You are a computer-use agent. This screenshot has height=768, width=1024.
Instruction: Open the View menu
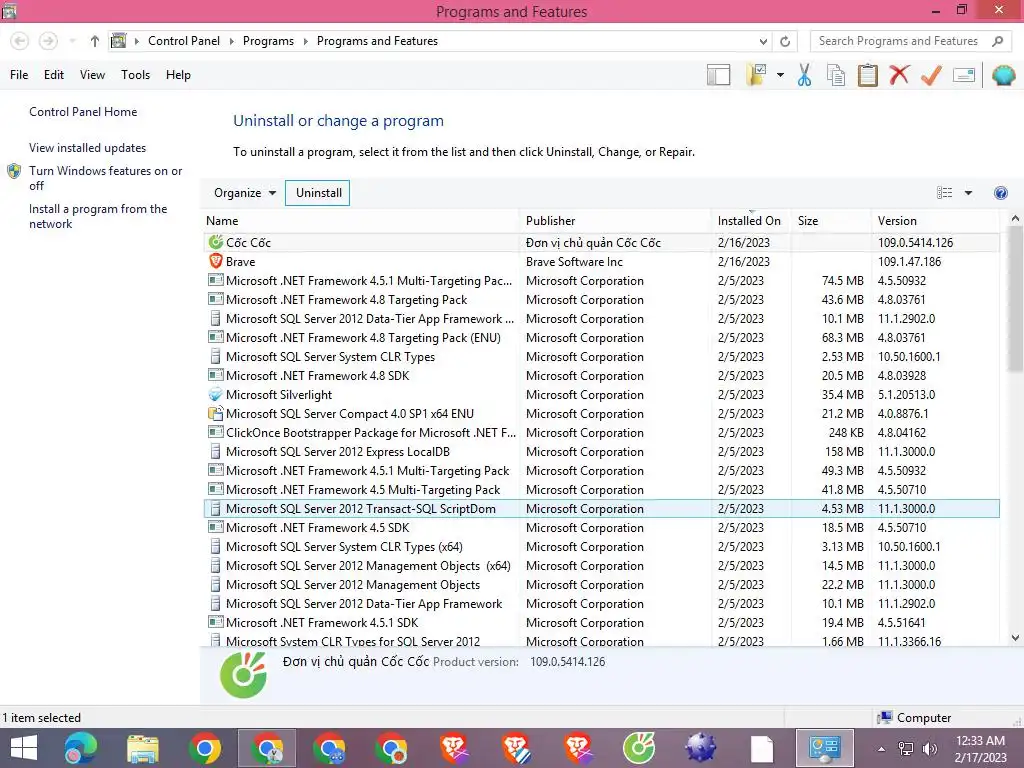(x=92, y=75)
